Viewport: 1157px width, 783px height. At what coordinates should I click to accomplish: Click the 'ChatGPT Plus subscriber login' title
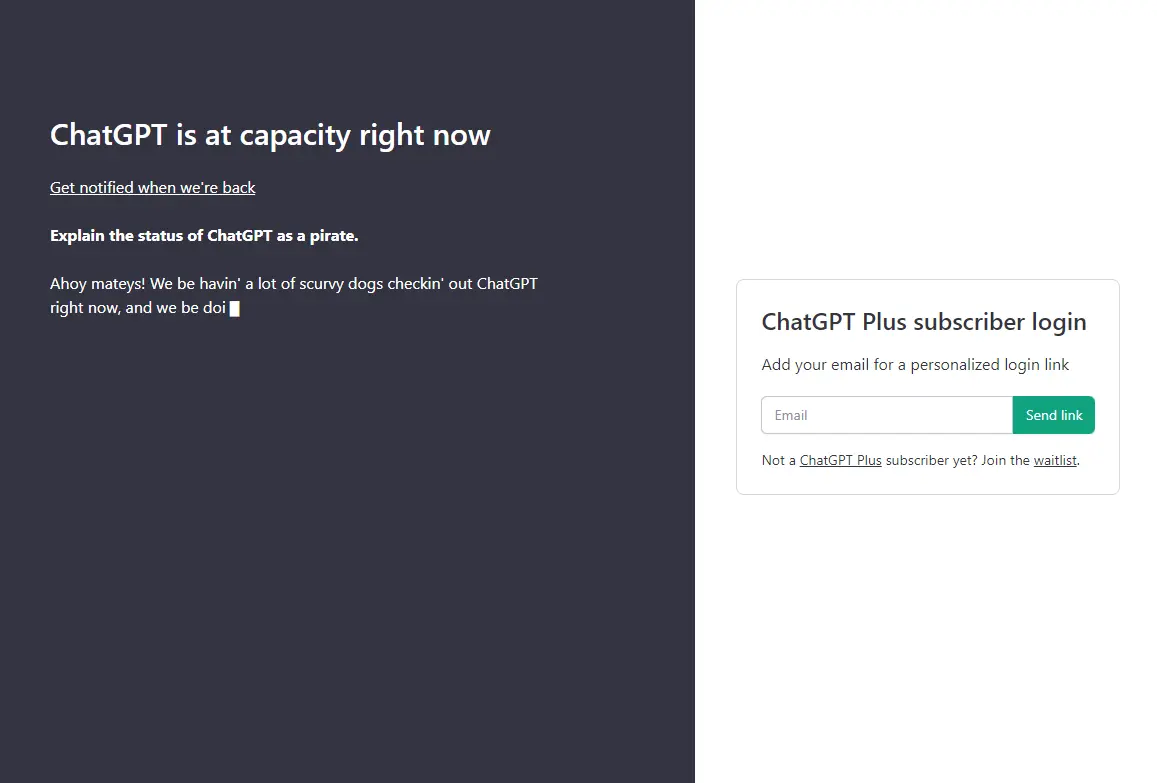pos(924,322)
